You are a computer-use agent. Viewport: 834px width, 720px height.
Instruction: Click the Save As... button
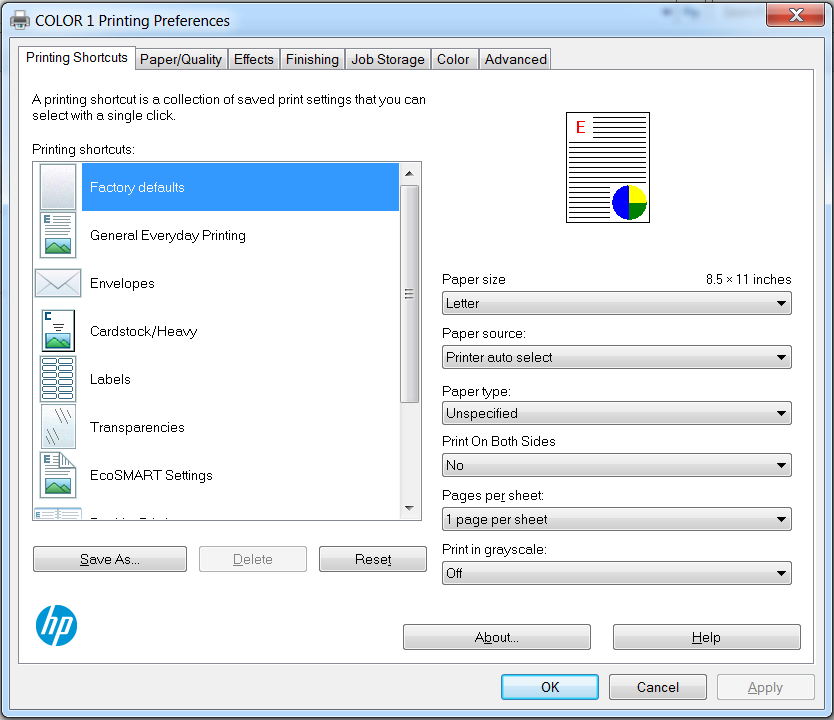(x=110, y=559)
